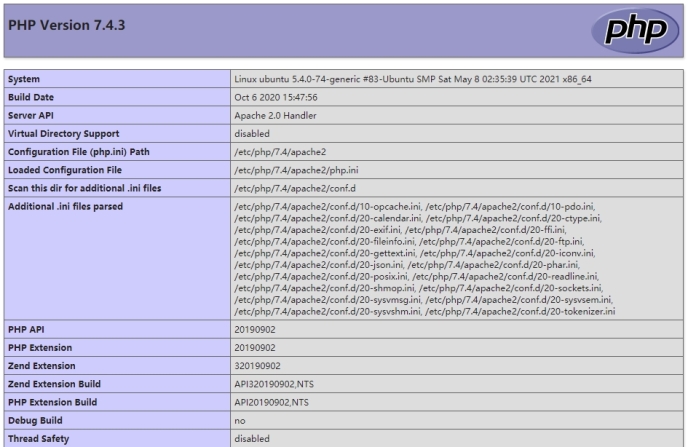Select the /etc/php/7.4/apache2/conf.d value
Screen dimensions: 688x447
coord(295,188)
